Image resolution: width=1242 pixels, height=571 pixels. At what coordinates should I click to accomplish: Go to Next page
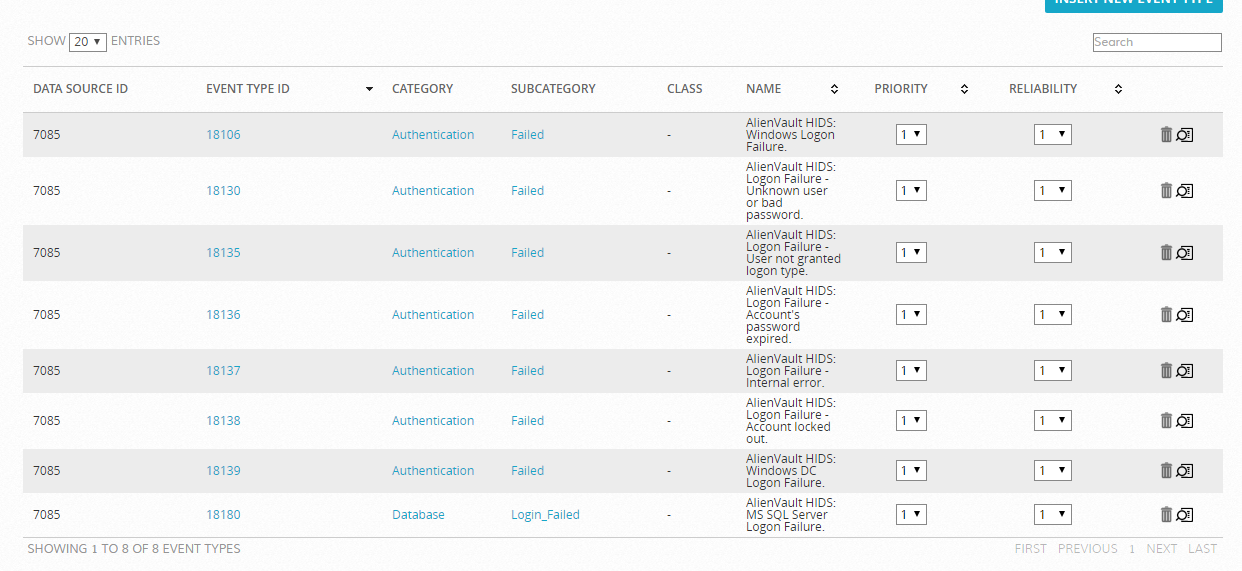pos(1161,548)
